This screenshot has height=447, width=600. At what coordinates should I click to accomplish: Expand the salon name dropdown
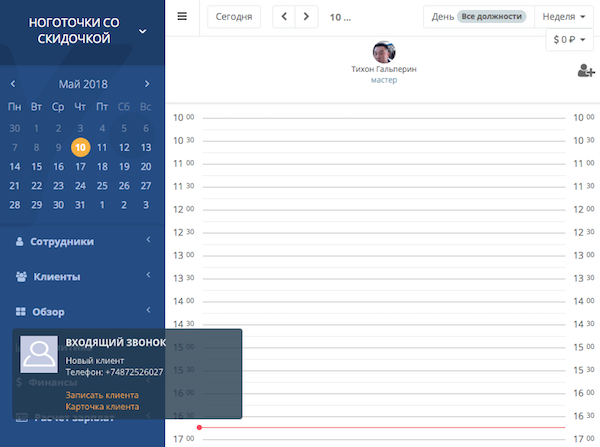pyautogui.click(x=142, y=31)
